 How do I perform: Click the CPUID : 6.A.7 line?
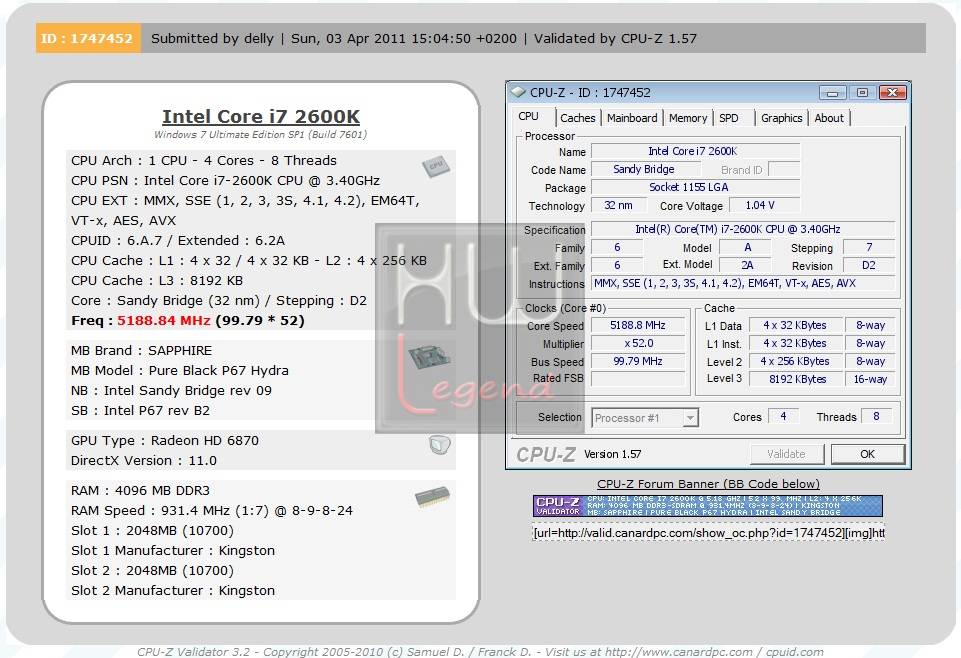click(178, 240)
